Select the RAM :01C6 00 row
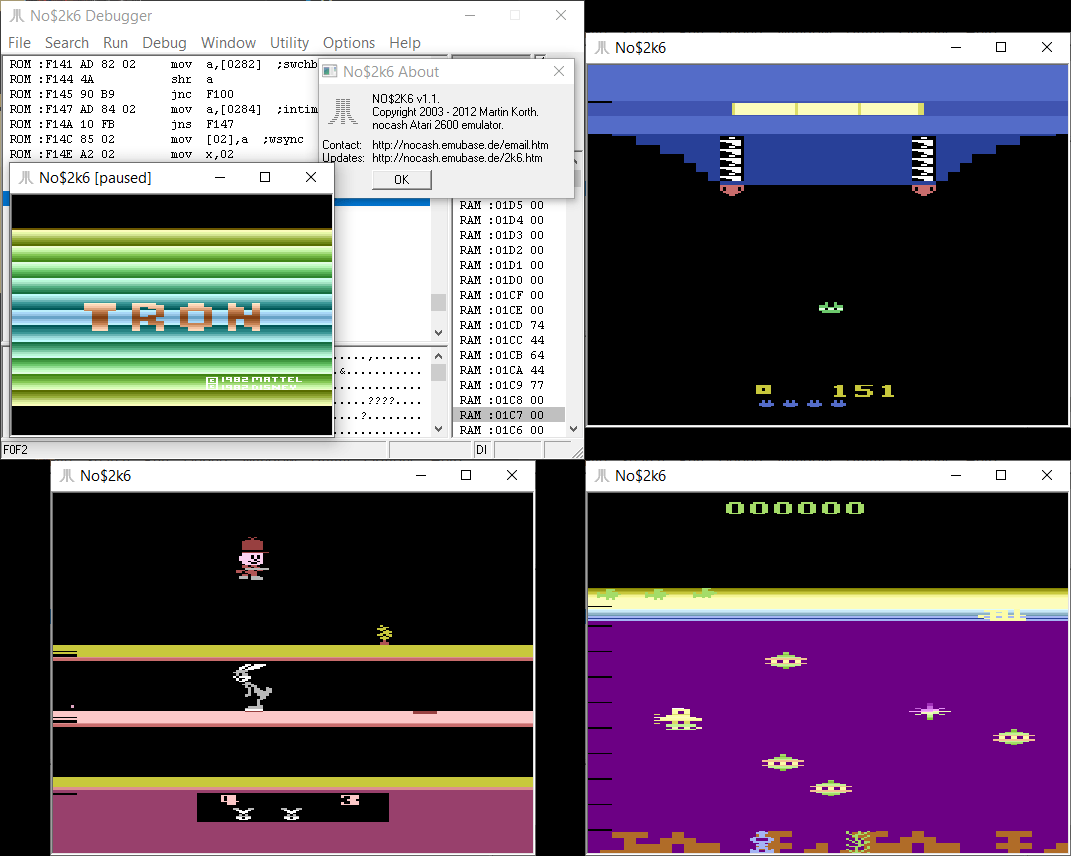Image resolution: width=1071 pixels, height=856 pixels. pyautogui.click(x=509, y=430)
